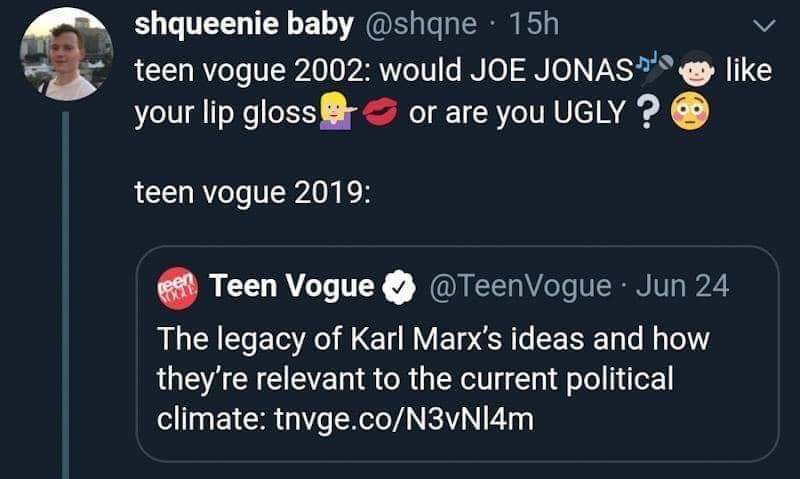This screenshot has height=479, width=800.
Task: Open the shqueenie baby display name
Action: pos(243,25)
